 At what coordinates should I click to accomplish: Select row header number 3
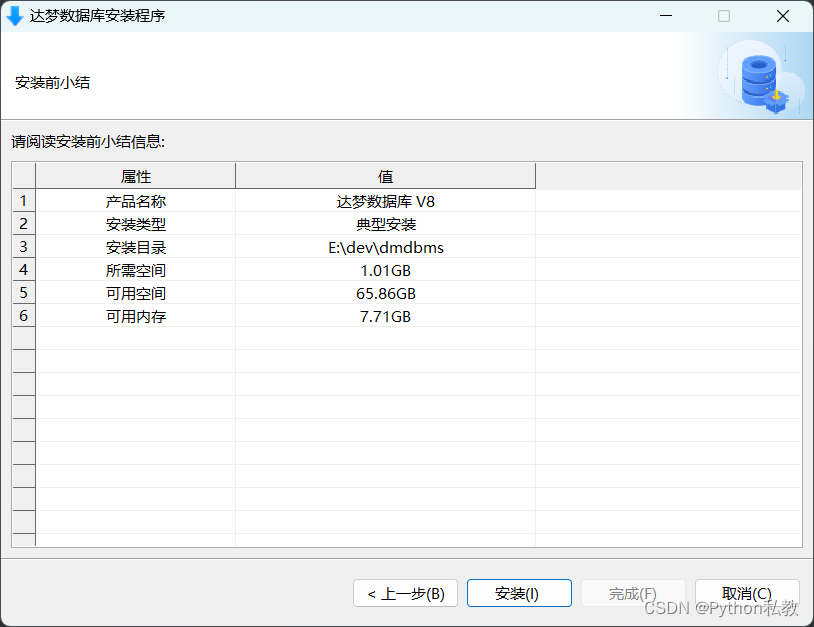click(23, 246)
